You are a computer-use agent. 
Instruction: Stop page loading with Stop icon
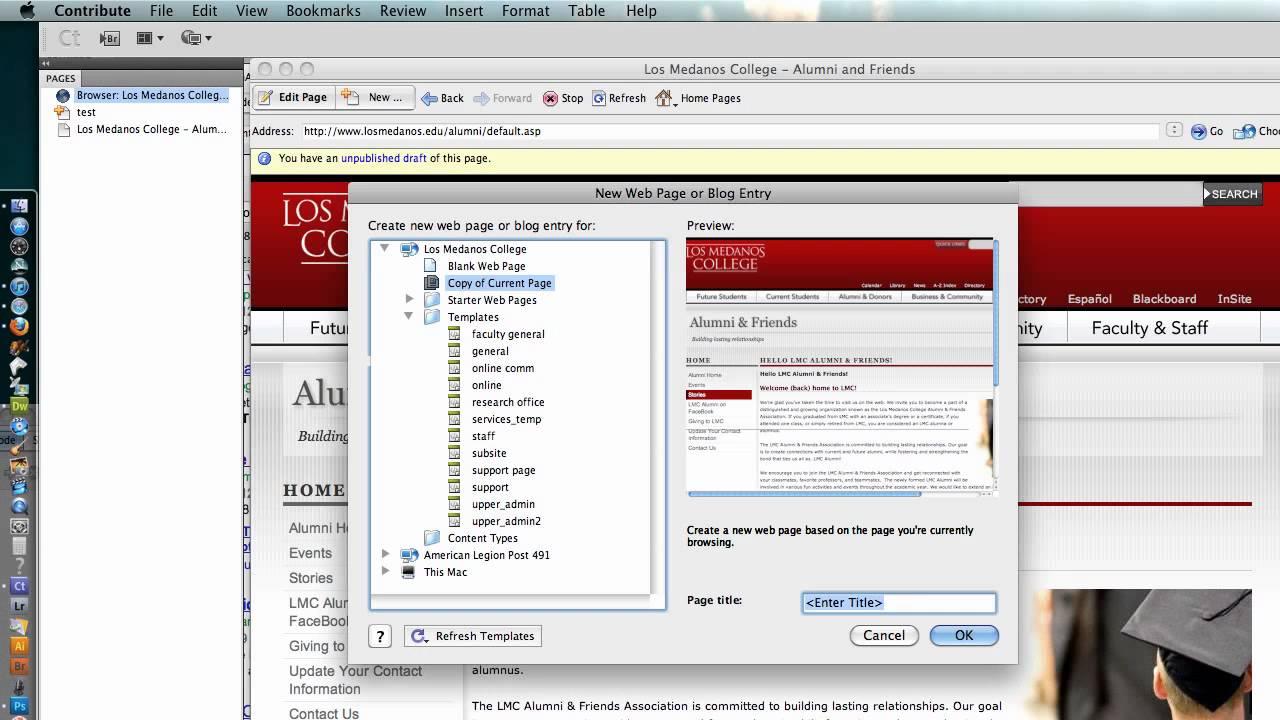(563, 98)
